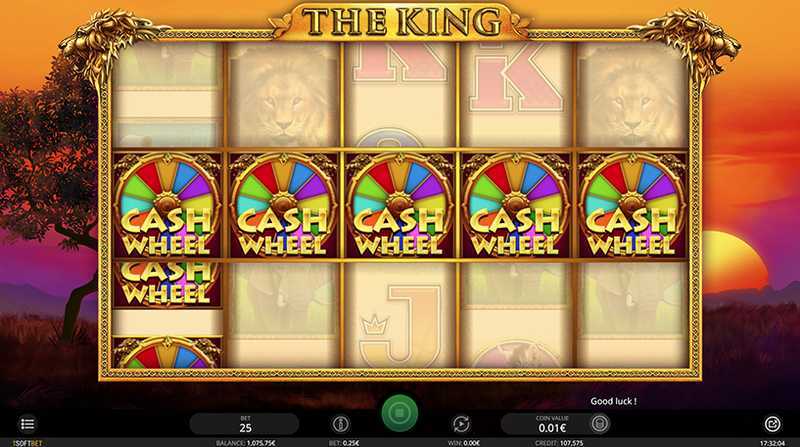Open the hamburger menu icon
The image size is (800, 447).
28,424
